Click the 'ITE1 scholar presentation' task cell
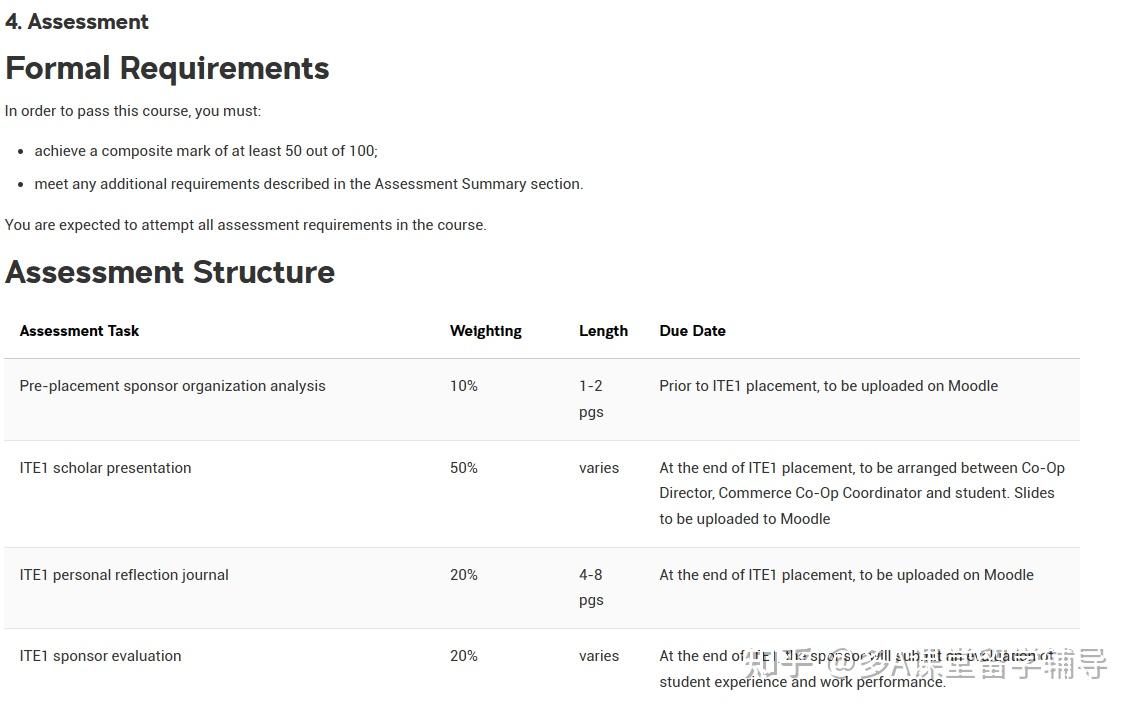Image resolution: width=1136 pixels, height=709 pixels. coord(105,468)
